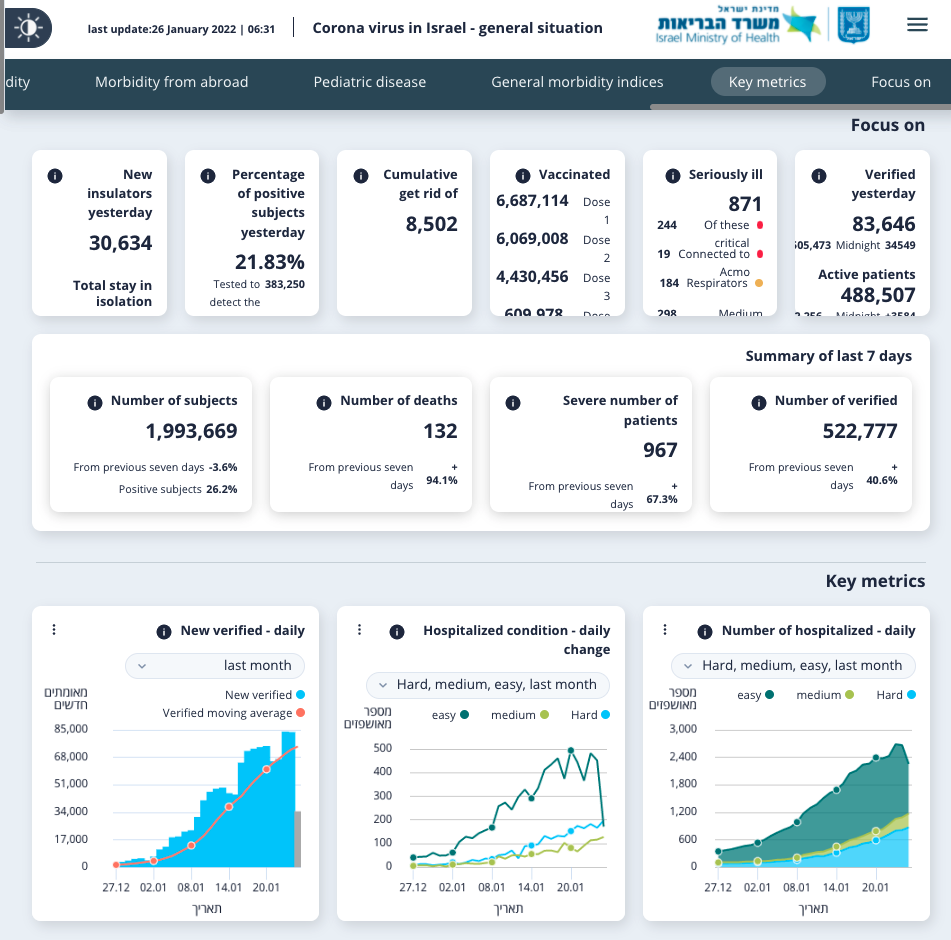This screenshot has width=951, height=940.
Task: Open the hamburger menu
Action: 917,25
